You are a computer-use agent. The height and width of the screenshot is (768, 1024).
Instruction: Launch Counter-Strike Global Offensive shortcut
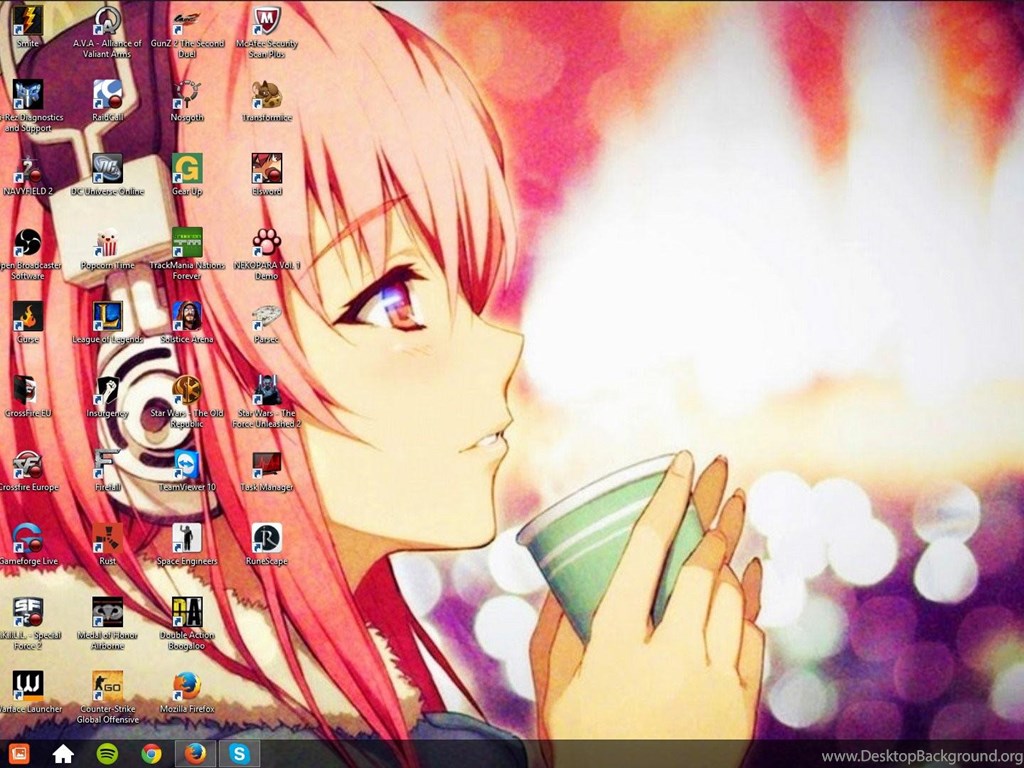(x=107, y=685)
